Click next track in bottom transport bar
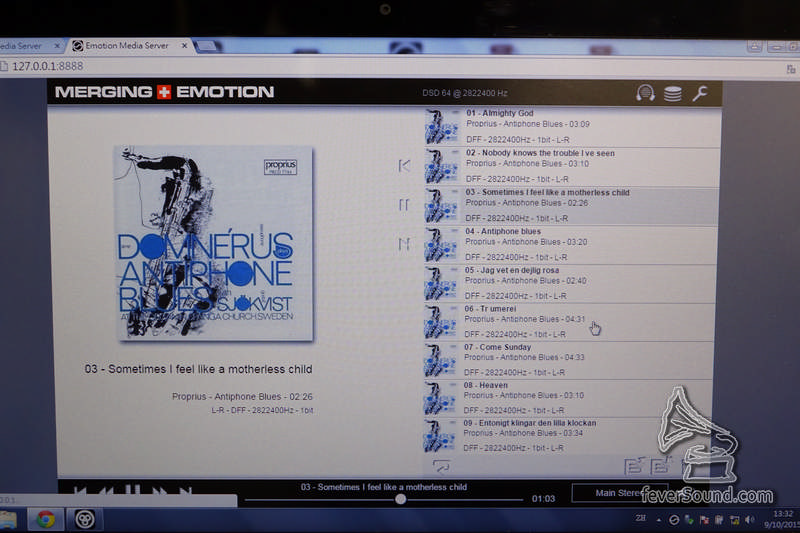 coord(186,491)
